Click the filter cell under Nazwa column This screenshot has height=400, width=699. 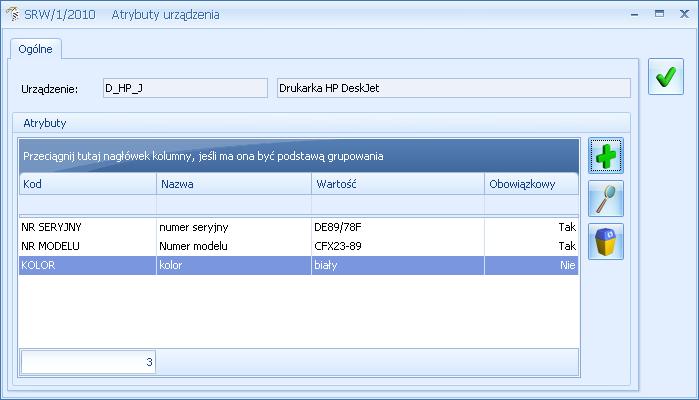234,205
